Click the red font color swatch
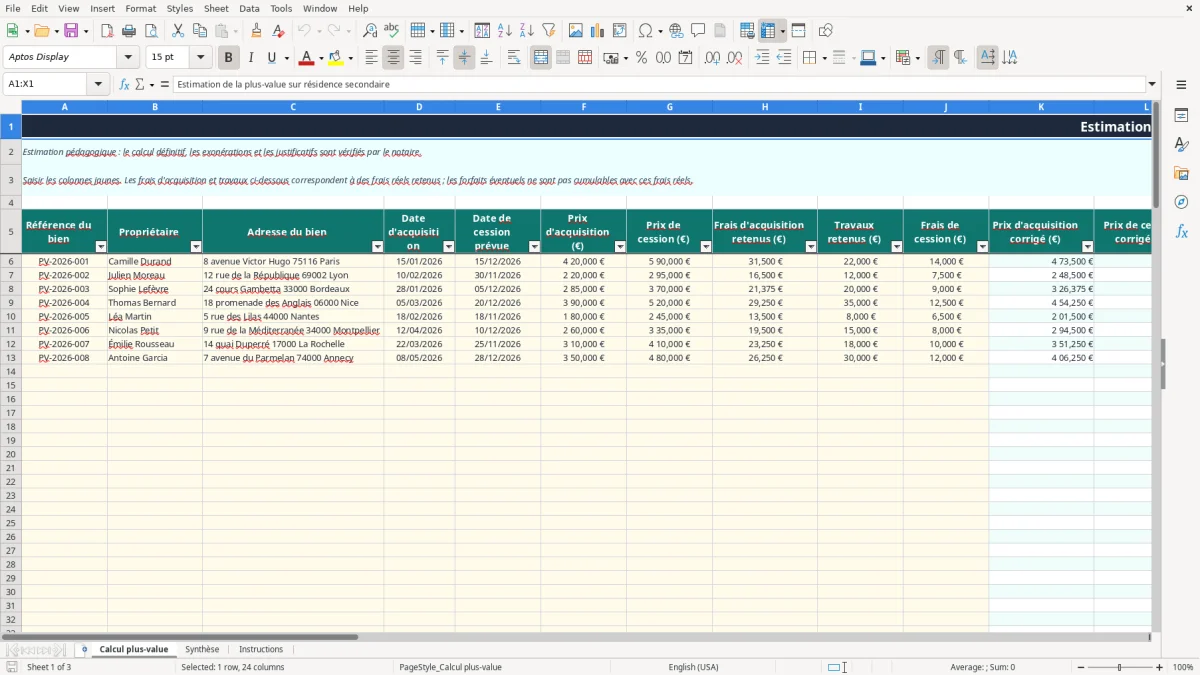The width and height of the screenshot is (1200, 675). (x=306, y=58)
